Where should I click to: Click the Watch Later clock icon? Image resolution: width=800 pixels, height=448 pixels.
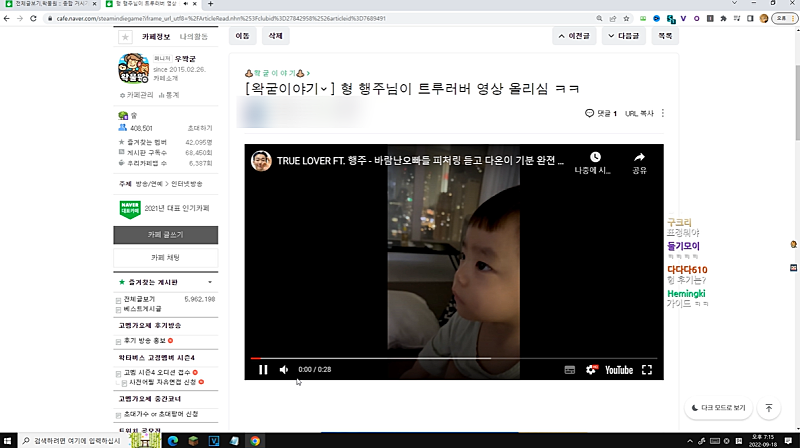[595, 162]
